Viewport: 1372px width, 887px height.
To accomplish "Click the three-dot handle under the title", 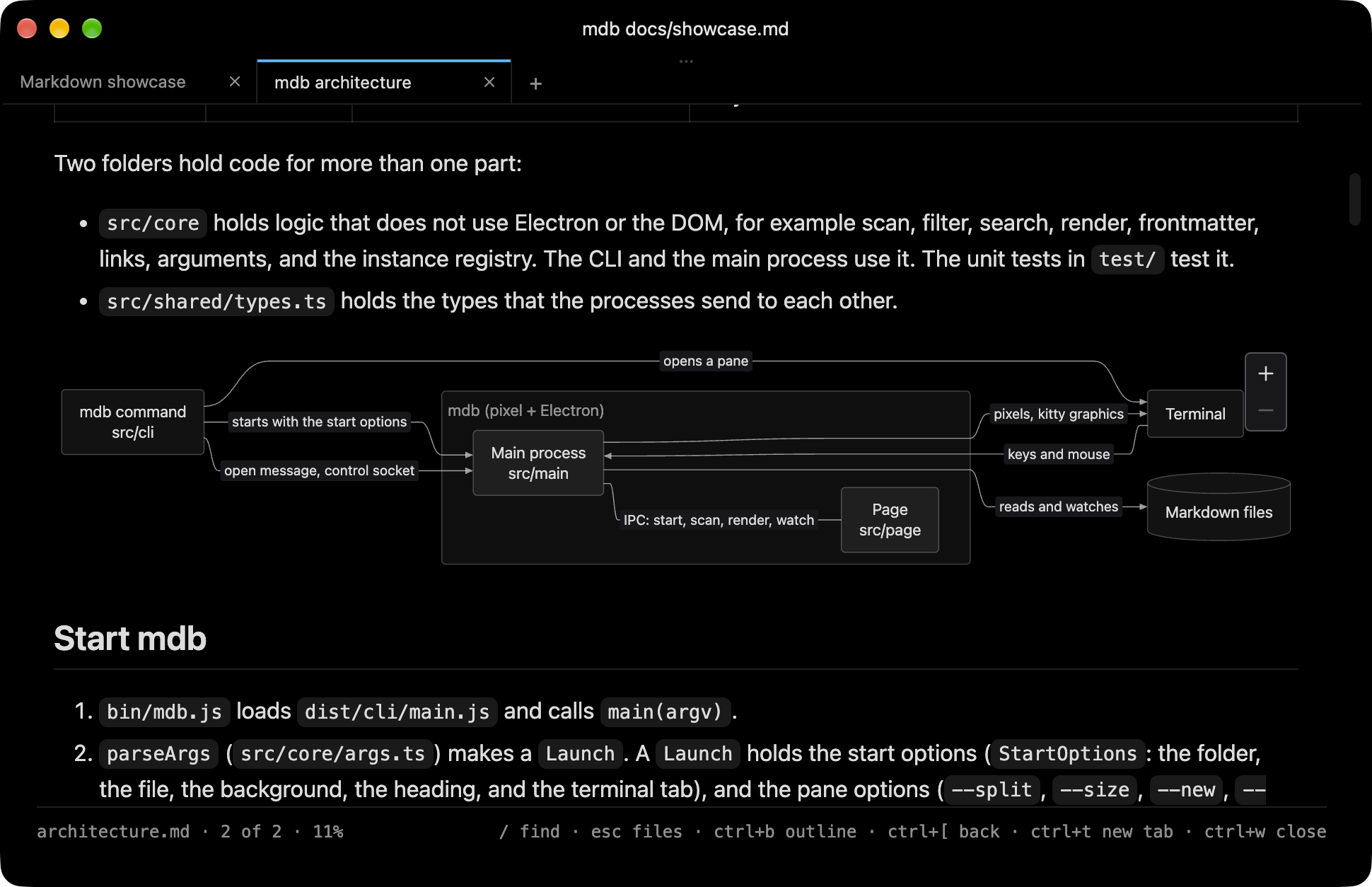I will (x=686, y=62).
